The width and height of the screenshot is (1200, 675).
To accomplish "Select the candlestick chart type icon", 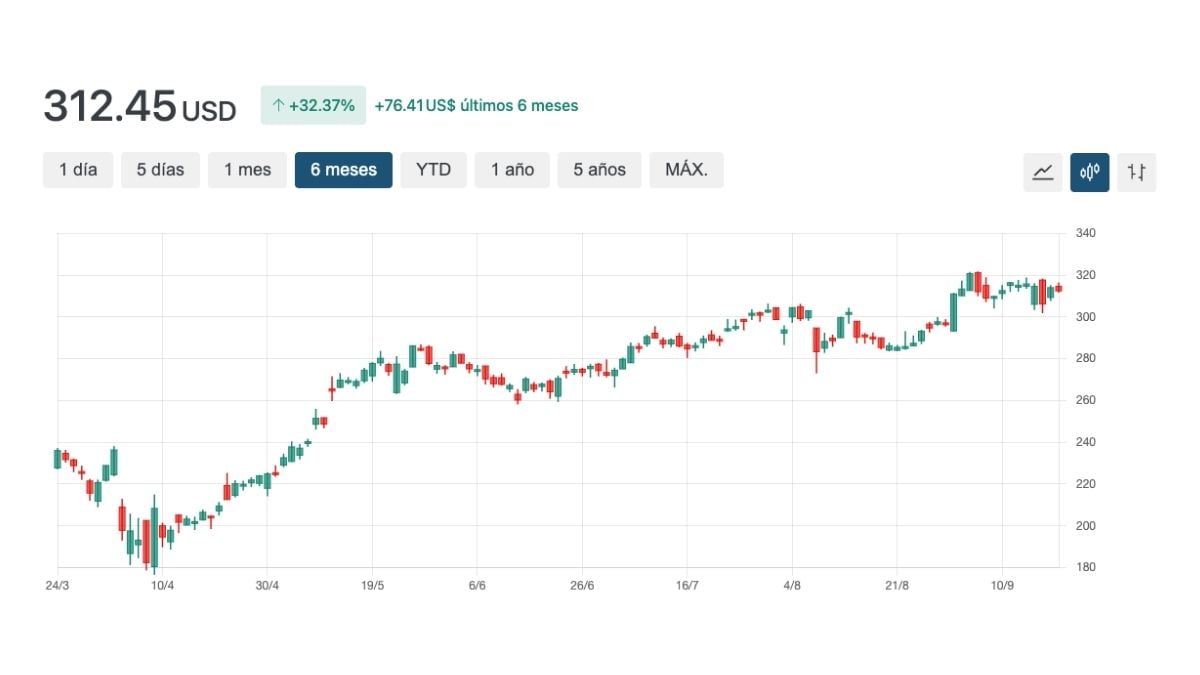I will 1089,172.
